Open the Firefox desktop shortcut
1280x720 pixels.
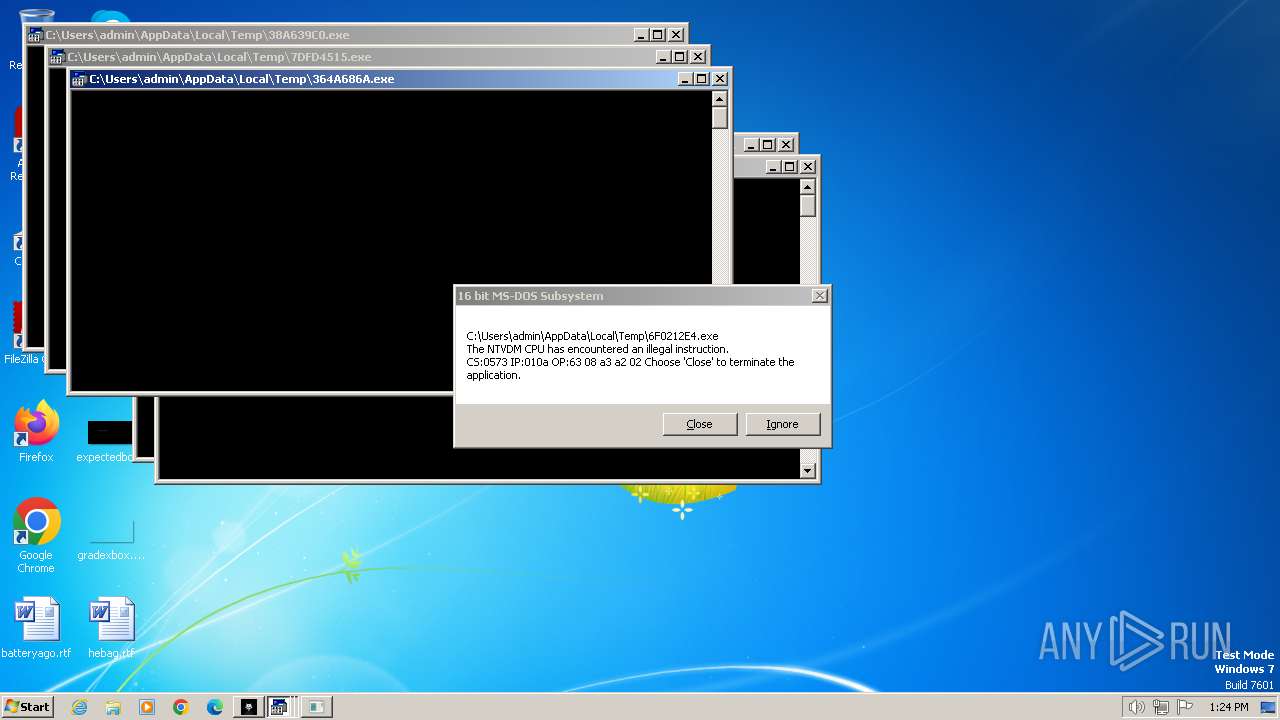click(x=36, y=433)
